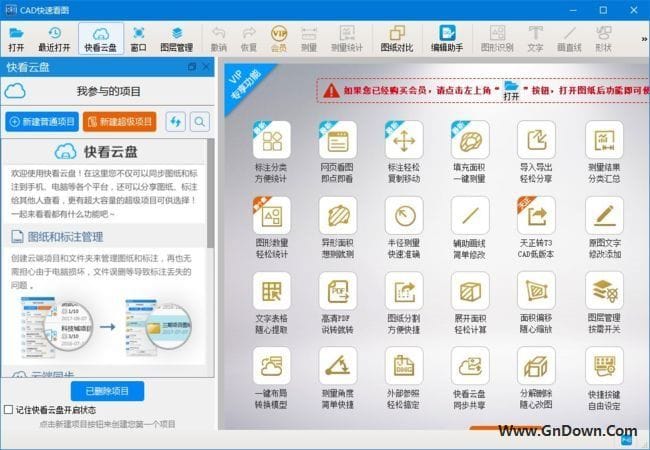Open 高清PDF feature icon
The image size is (650, 450).
point(337,291)
